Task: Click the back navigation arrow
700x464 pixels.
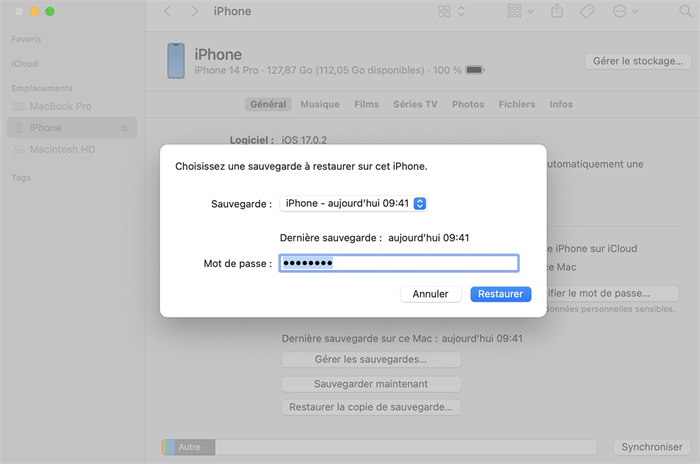Action: [x=167, y=12]
